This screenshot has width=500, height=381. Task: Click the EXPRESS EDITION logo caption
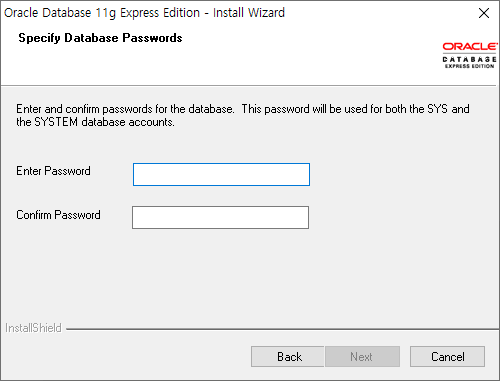[x=469, y=66]
